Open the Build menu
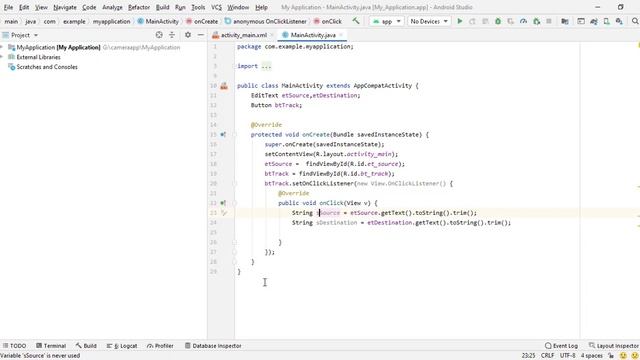Image resolution: width=640 pixels, height=360 pixels. tap(162, 7)
